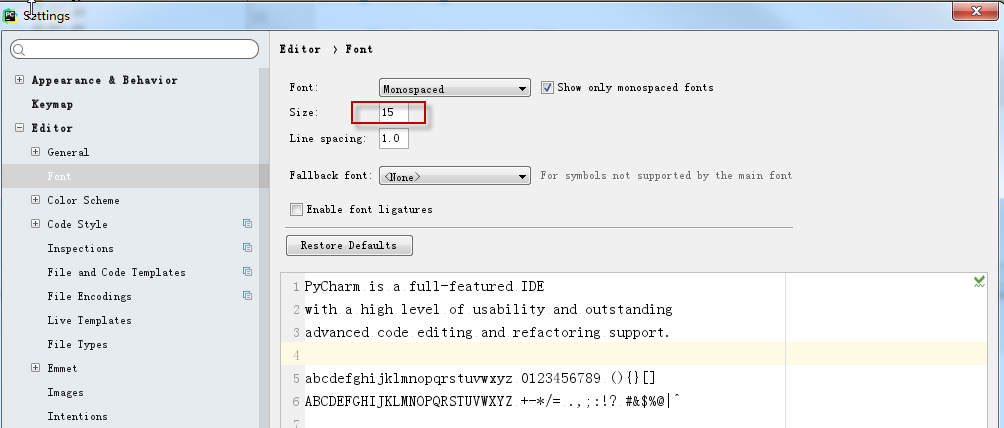
Task: Open the Fallback font dropdown
Action: 455,176
